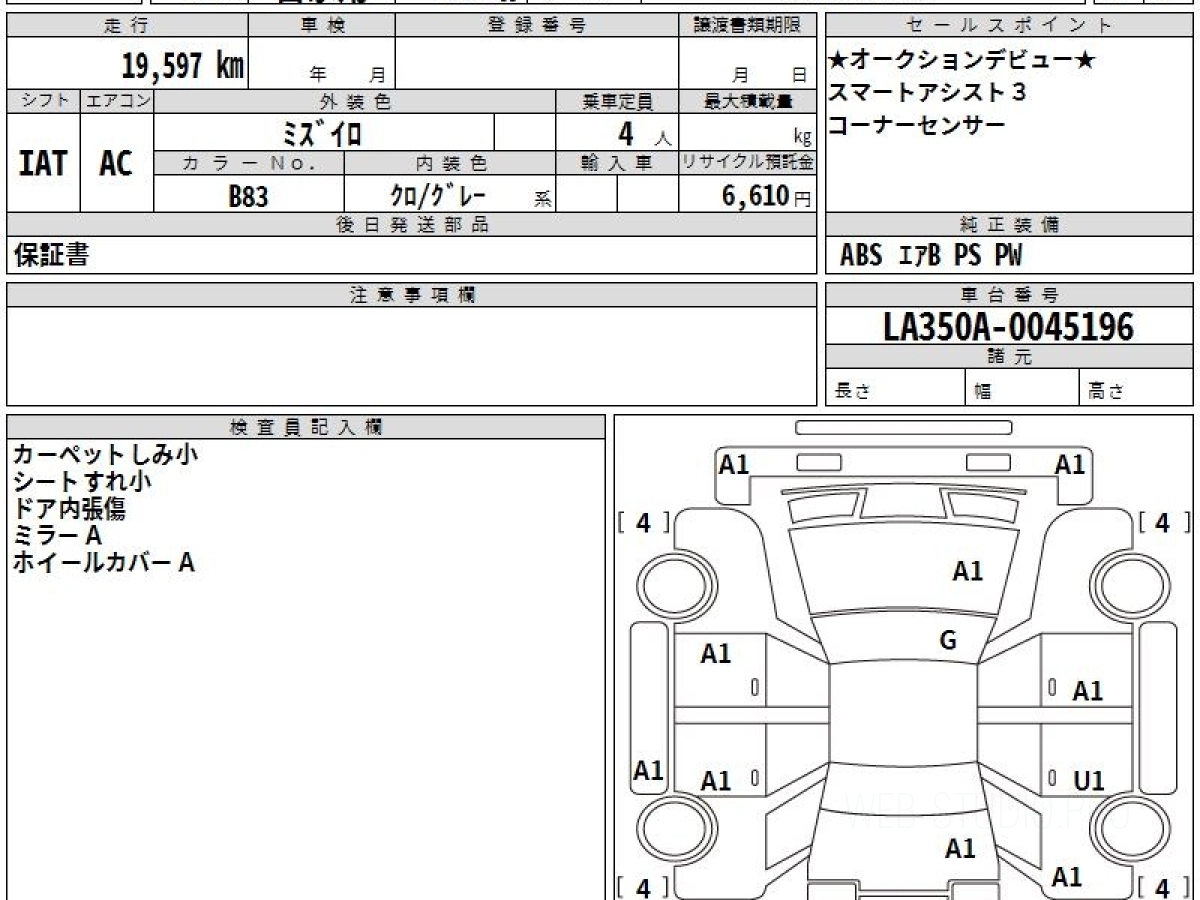Click the note カーペットしみ小
Viewport: 1200px width, 900px height.
(105, 454)
